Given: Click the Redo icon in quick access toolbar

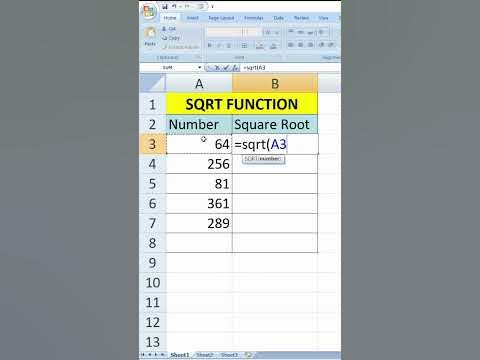Looking at the screenshot, I should 187,6.
